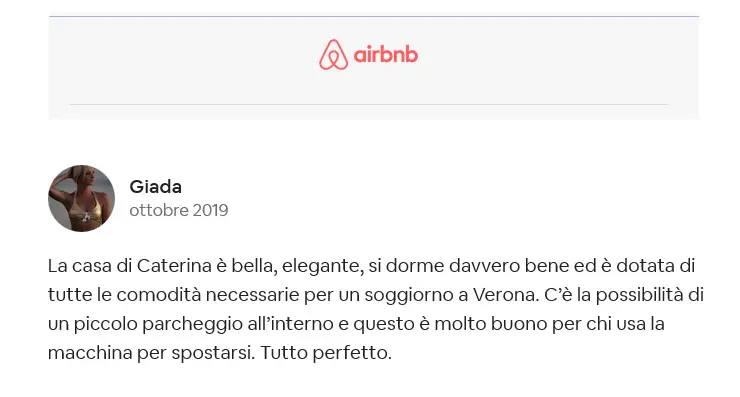740x397 pixels.
Task: Click the reviewer name Giada
Action: point(156,187)
